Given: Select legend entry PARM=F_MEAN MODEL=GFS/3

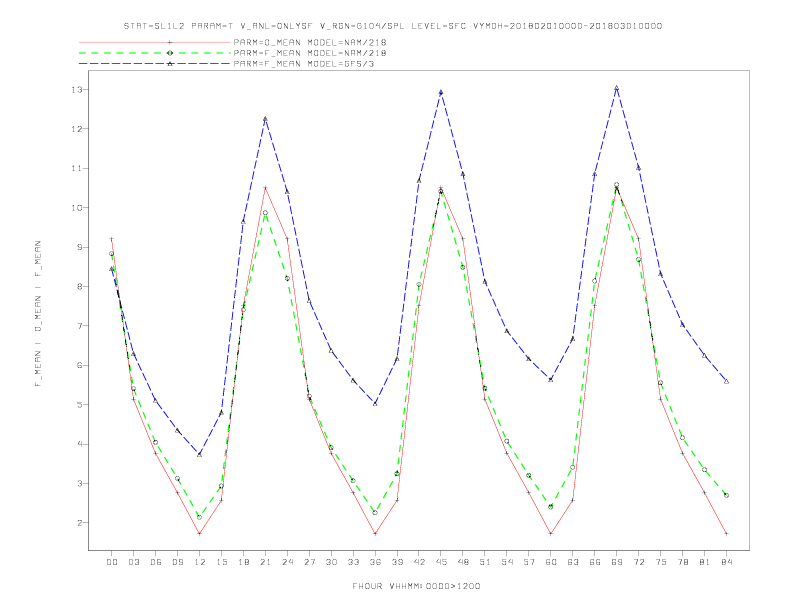Looking at the screenshot, I should click(x=304, y=64).
